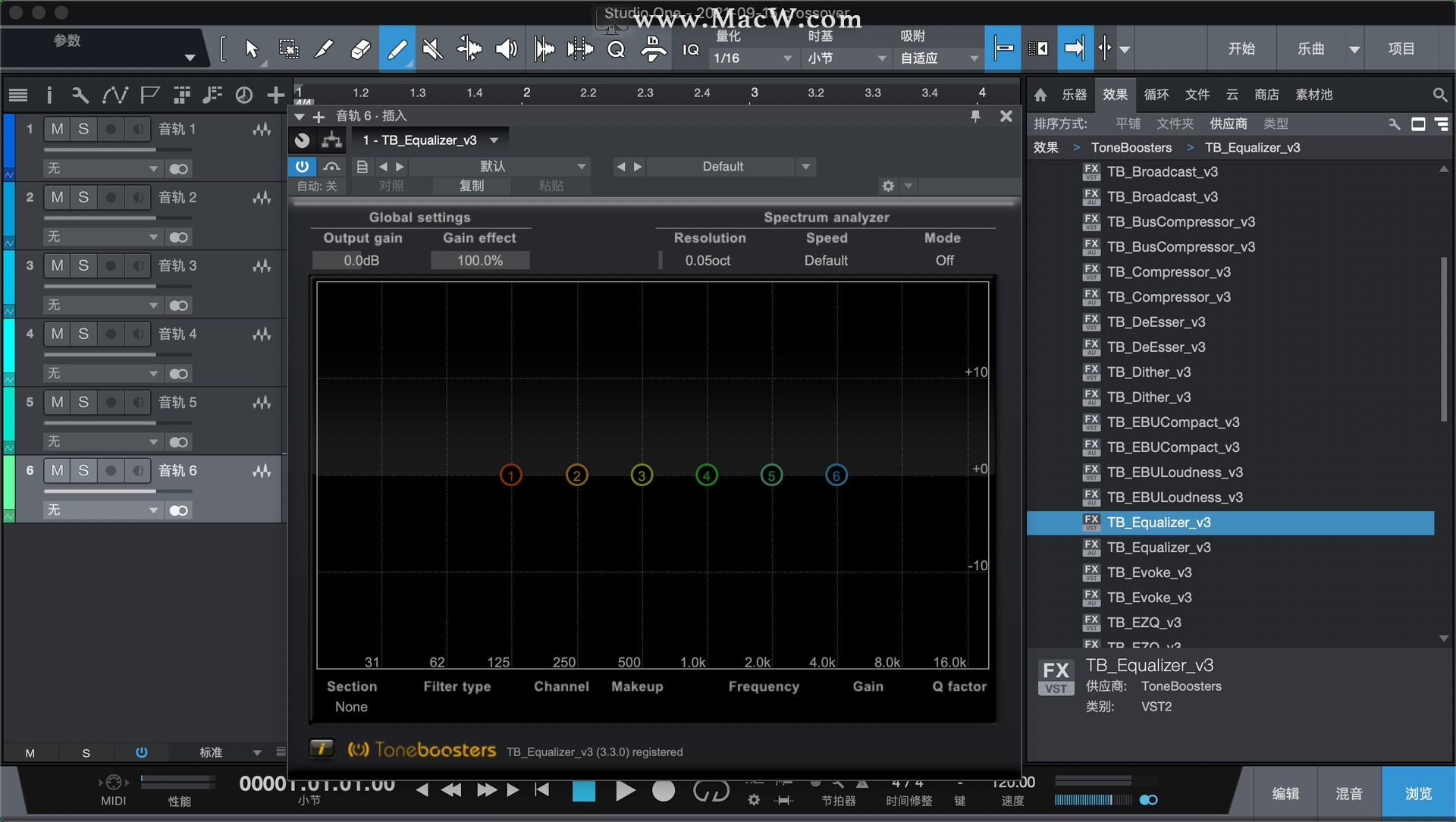Viewport: 1456px width, 822px height.
Task: Solo track 音轨 2
Action: [x=83, y=197]
